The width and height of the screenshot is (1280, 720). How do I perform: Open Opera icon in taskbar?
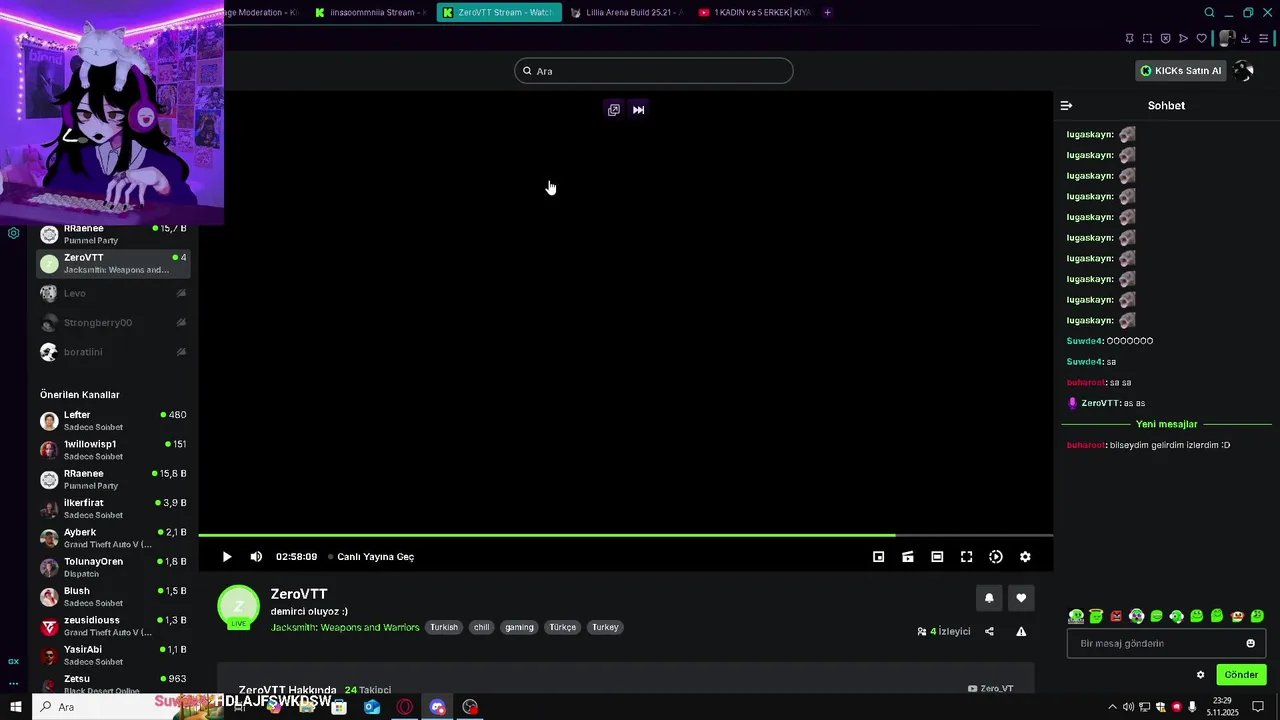click(x=404, y=707)
